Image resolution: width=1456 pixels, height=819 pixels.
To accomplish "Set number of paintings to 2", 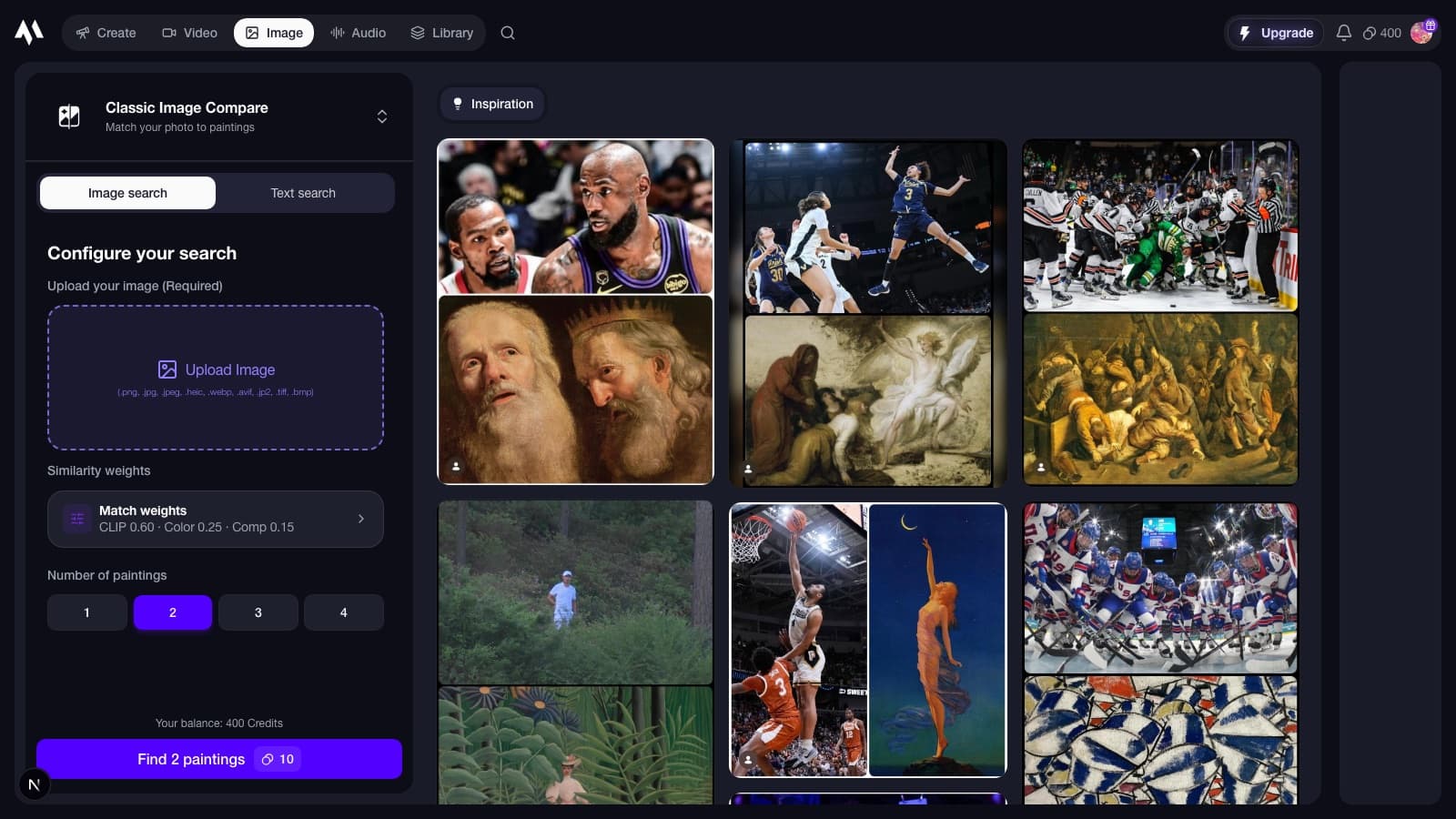I will 173,612.
